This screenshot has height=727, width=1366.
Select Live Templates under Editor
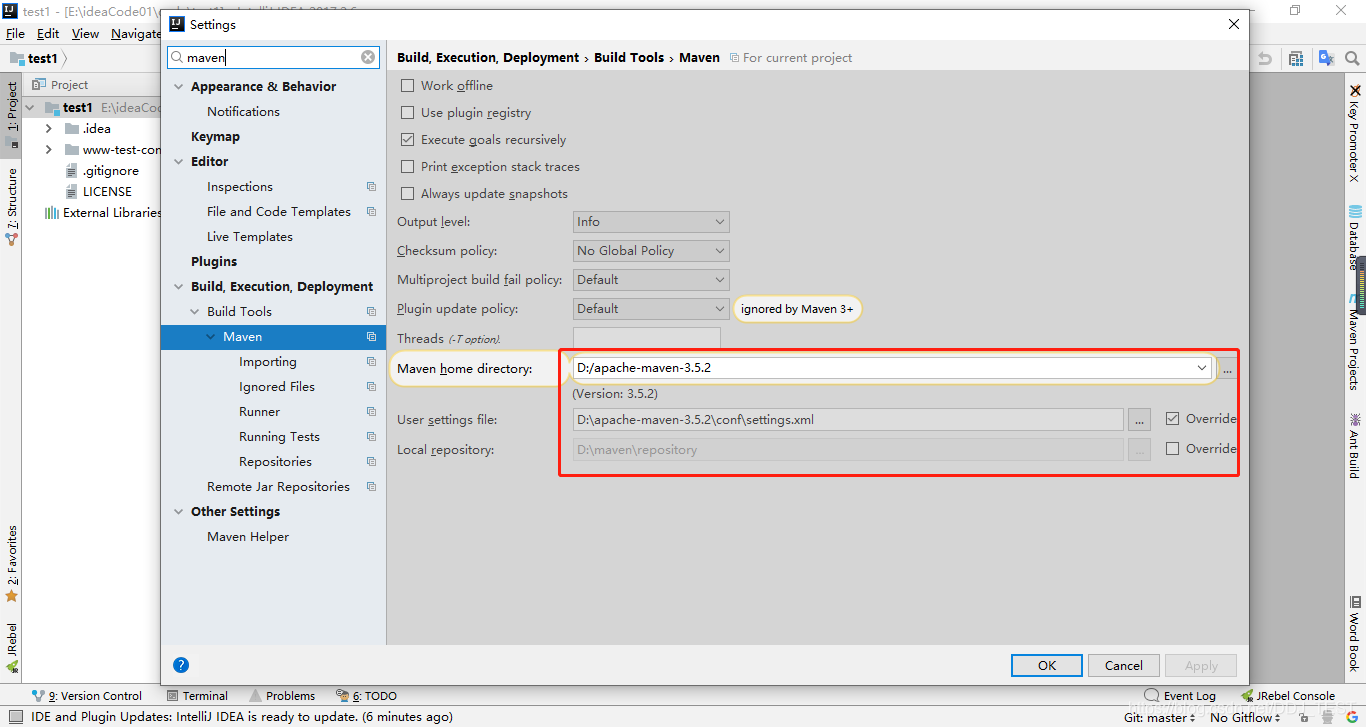pyautogui.click(x=250, y=237)
